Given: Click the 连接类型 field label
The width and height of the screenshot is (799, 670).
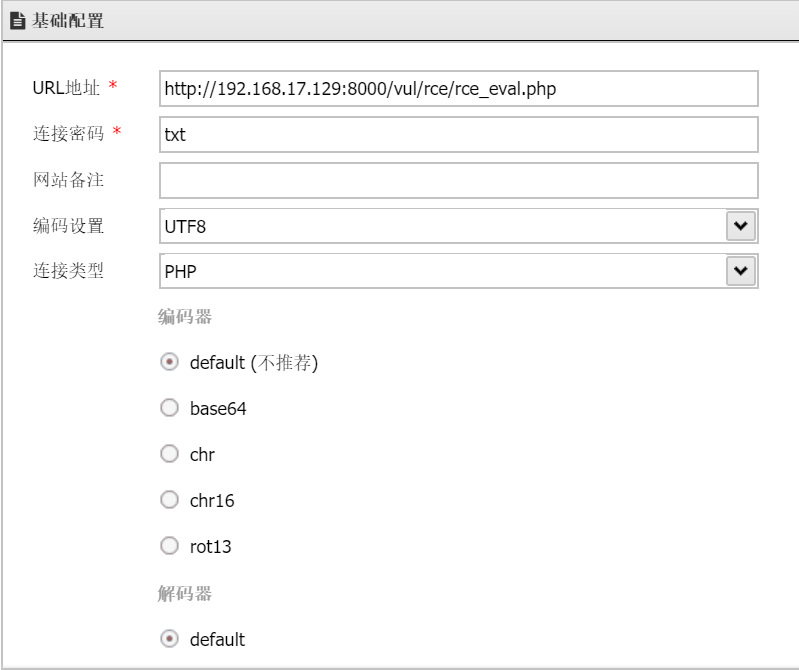Looking at the screenshot, I should coord(68,271).
